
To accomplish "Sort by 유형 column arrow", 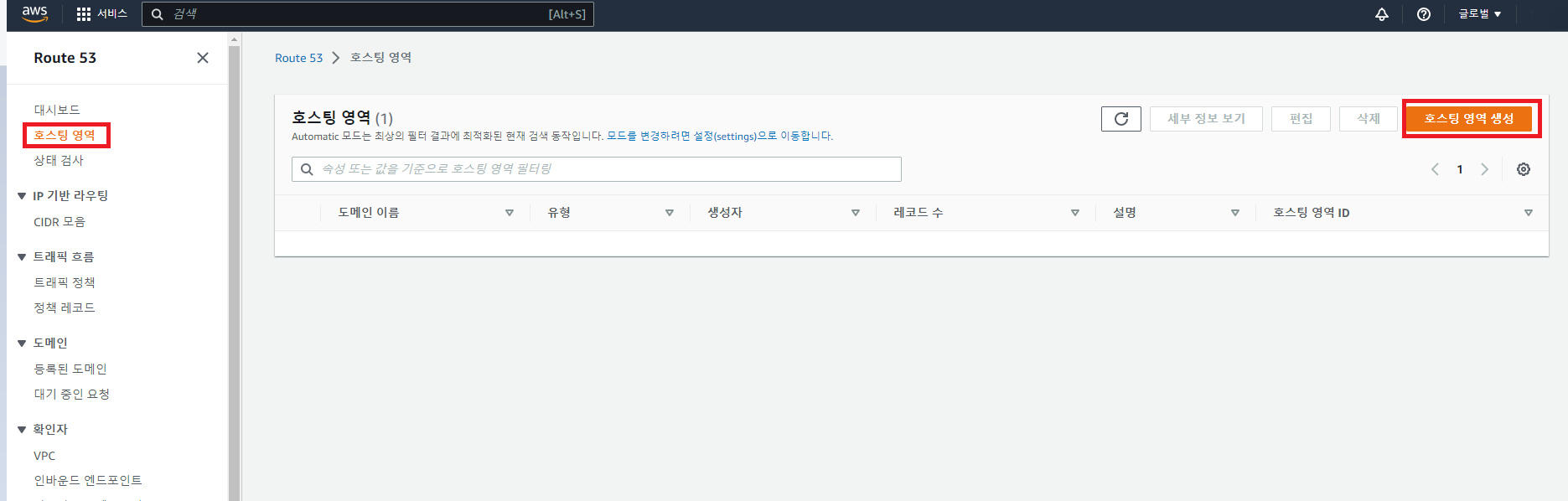I will 670,213.
